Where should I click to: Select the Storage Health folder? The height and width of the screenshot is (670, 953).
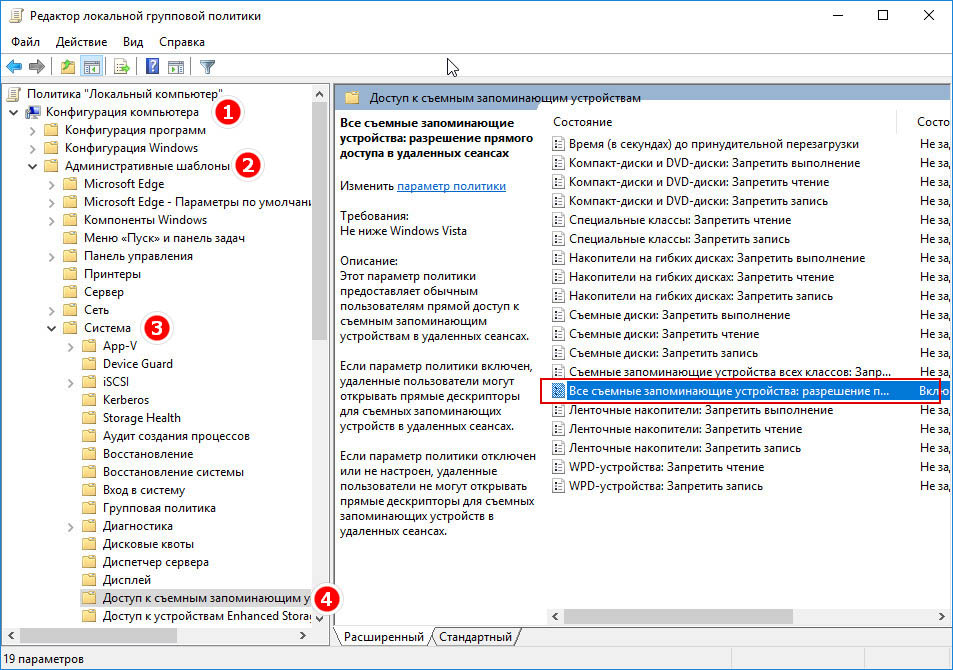[142, 418]
